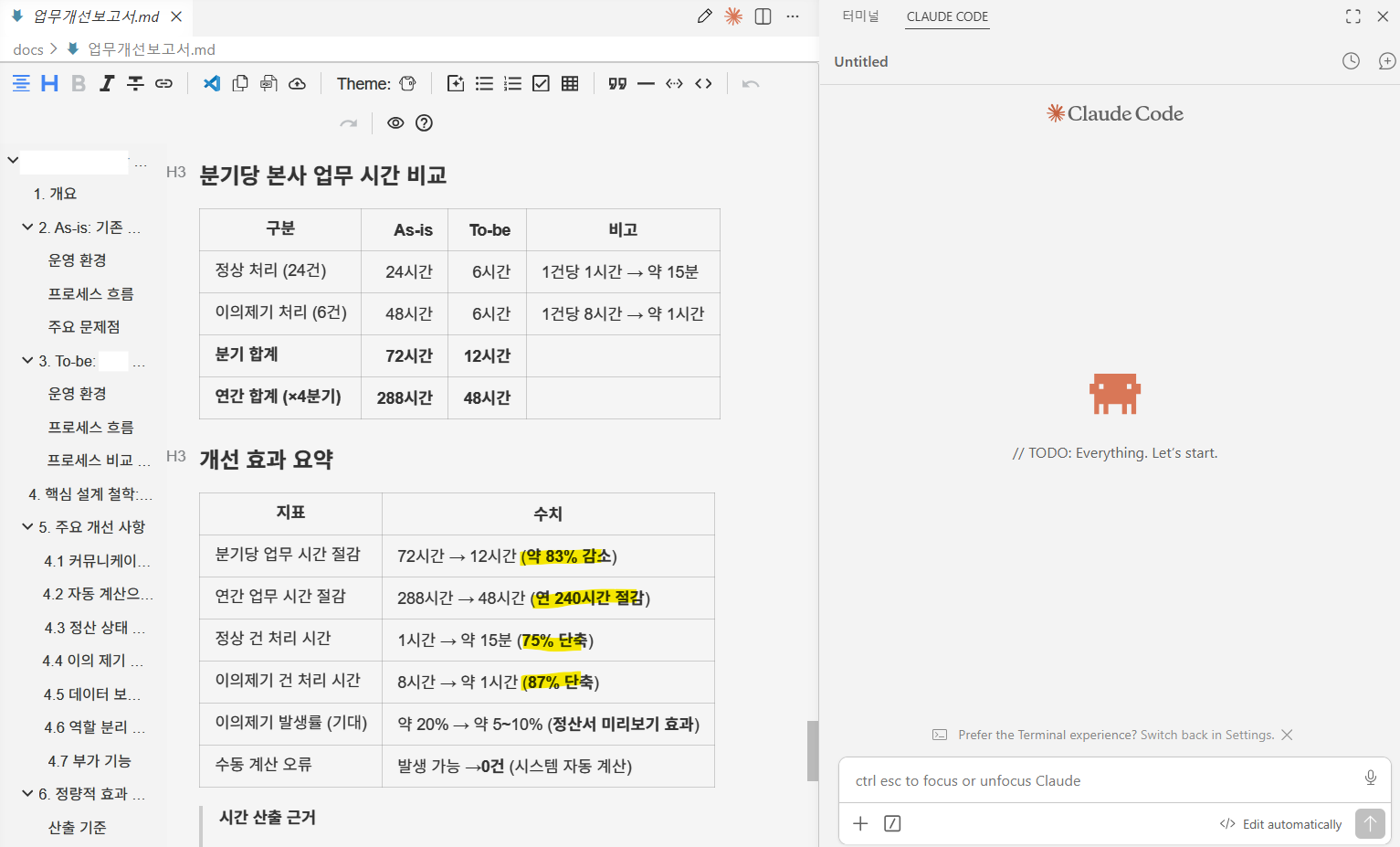Click the italic formatting icon
Image resolution: width=1400 pixels, height=847 pixels.
point(107,84)
